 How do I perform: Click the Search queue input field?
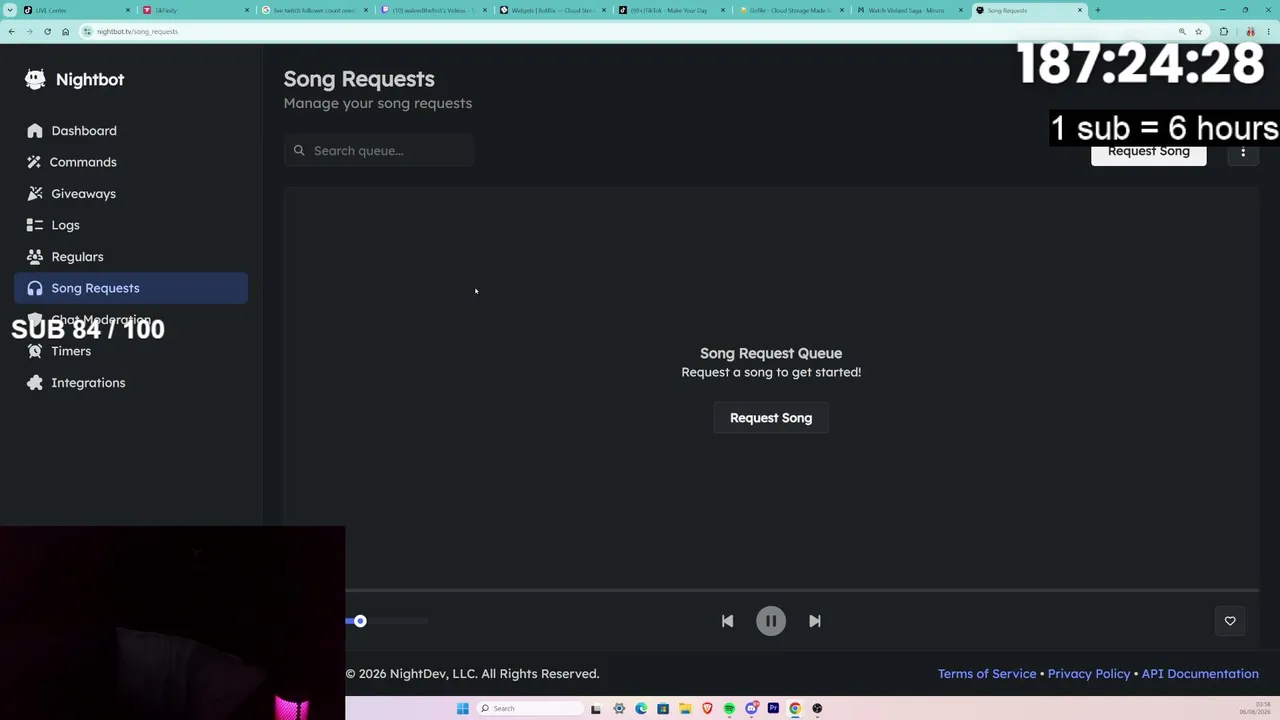379,151
